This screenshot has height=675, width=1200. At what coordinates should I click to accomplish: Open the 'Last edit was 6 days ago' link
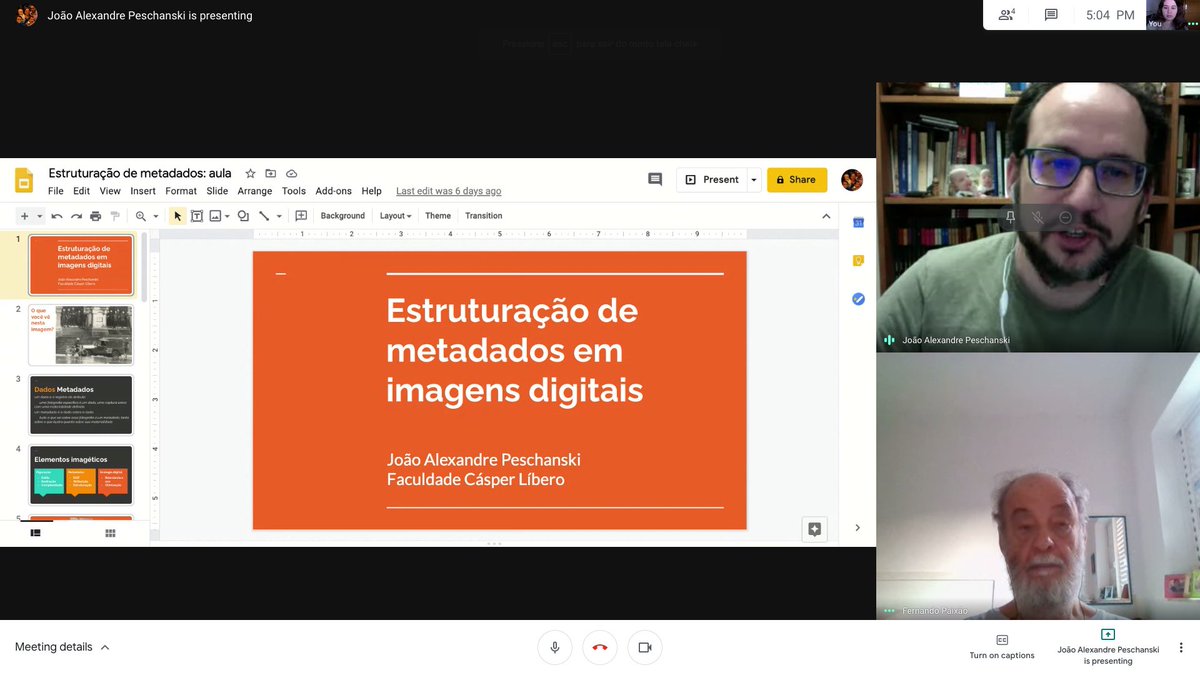449,191
